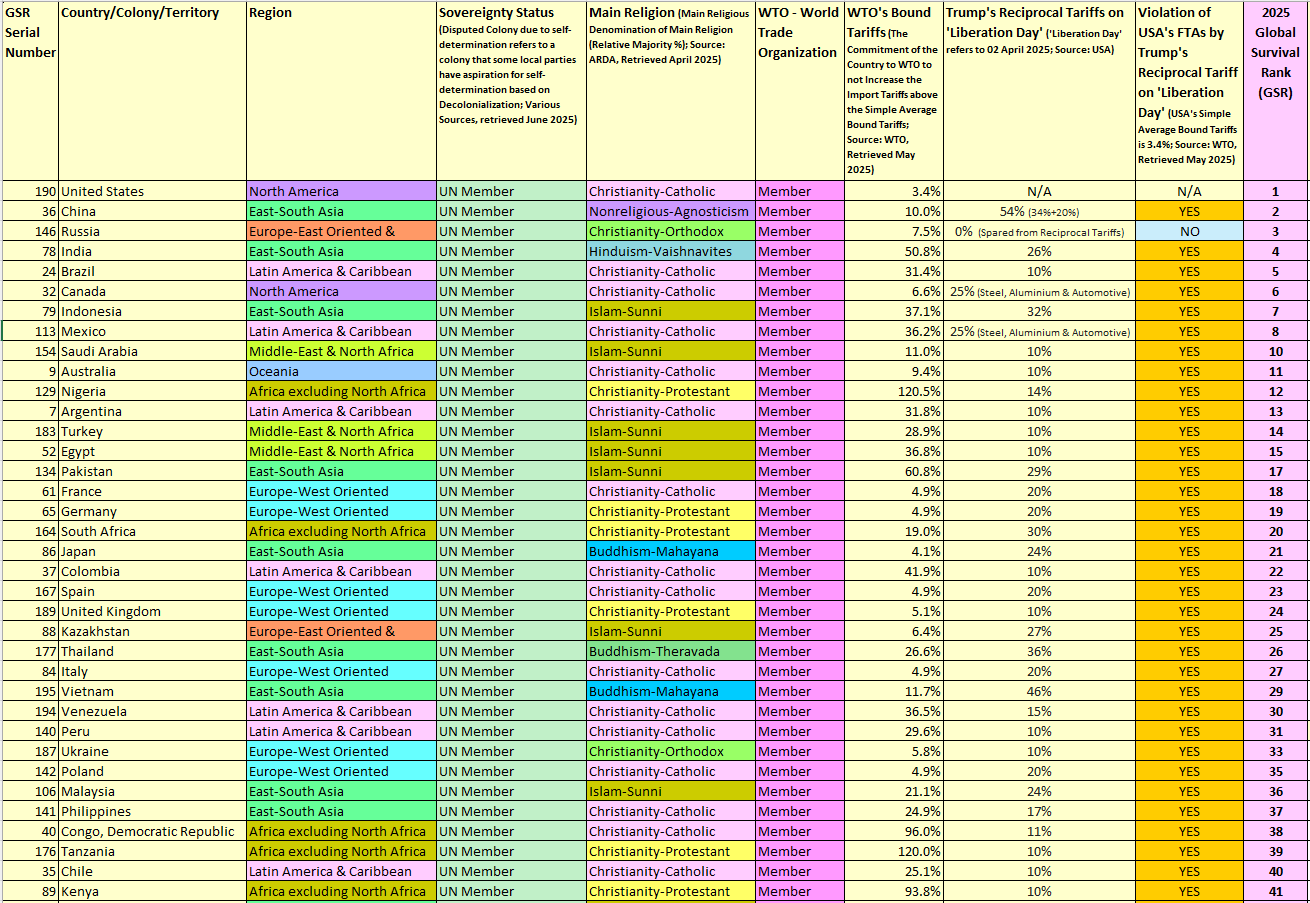Select the 'United Kingdom' country cell
Screen dimensions: 1310x903
[152, 611]
